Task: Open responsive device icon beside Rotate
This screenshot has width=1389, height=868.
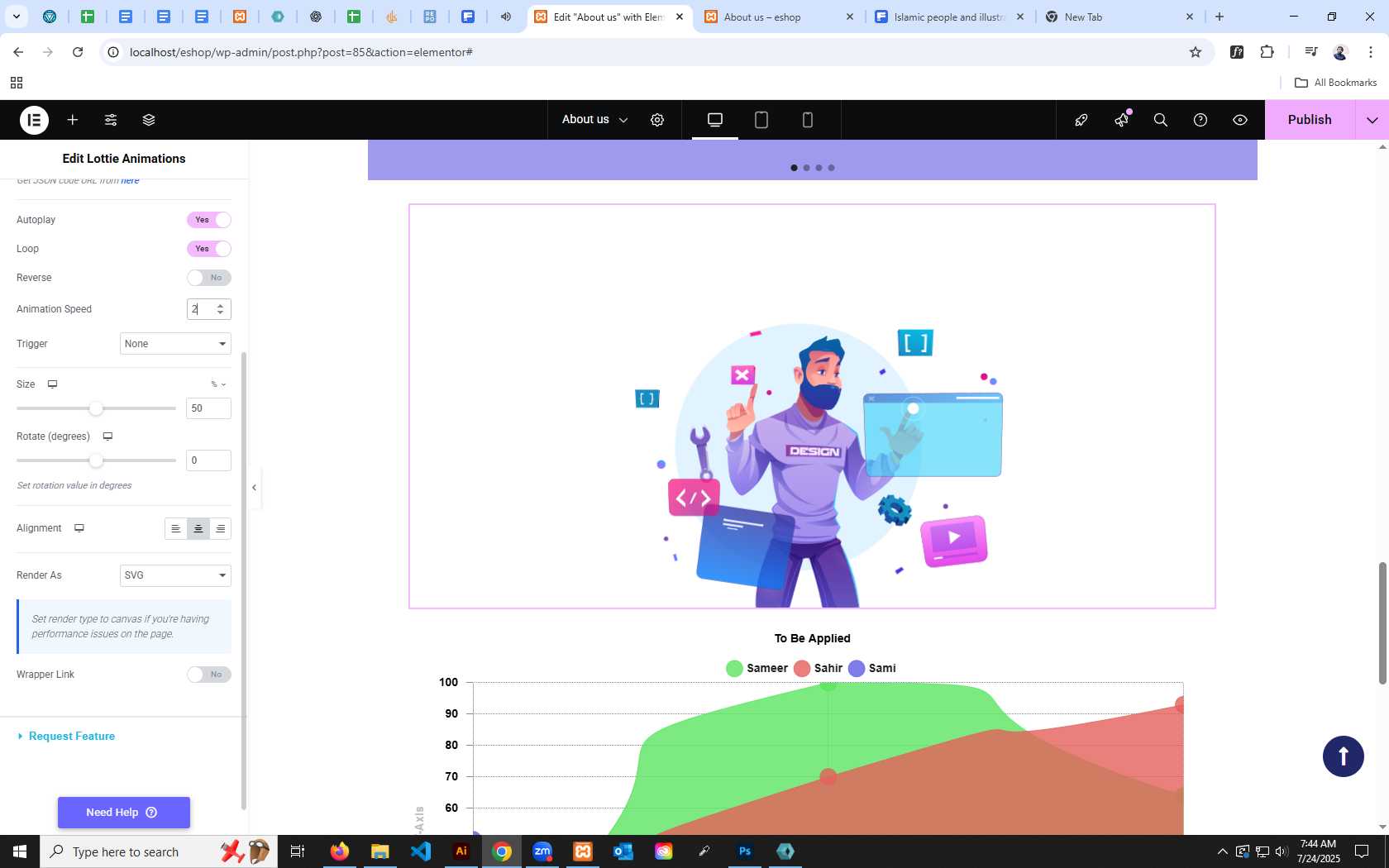Action: pyautogui.click(x=107, y=436)
